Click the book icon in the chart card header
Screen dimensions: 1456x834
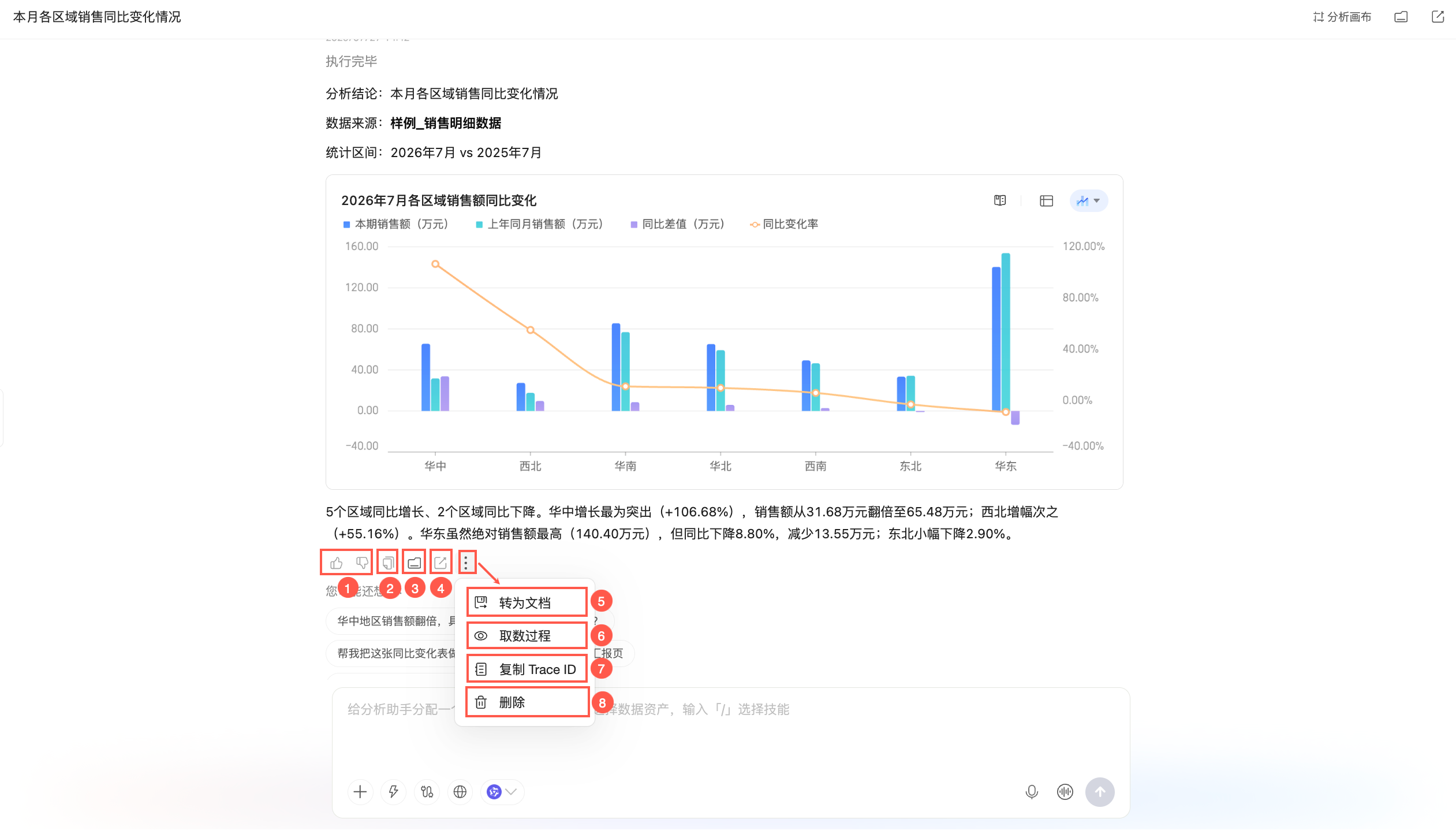[x=1000, y=200]
